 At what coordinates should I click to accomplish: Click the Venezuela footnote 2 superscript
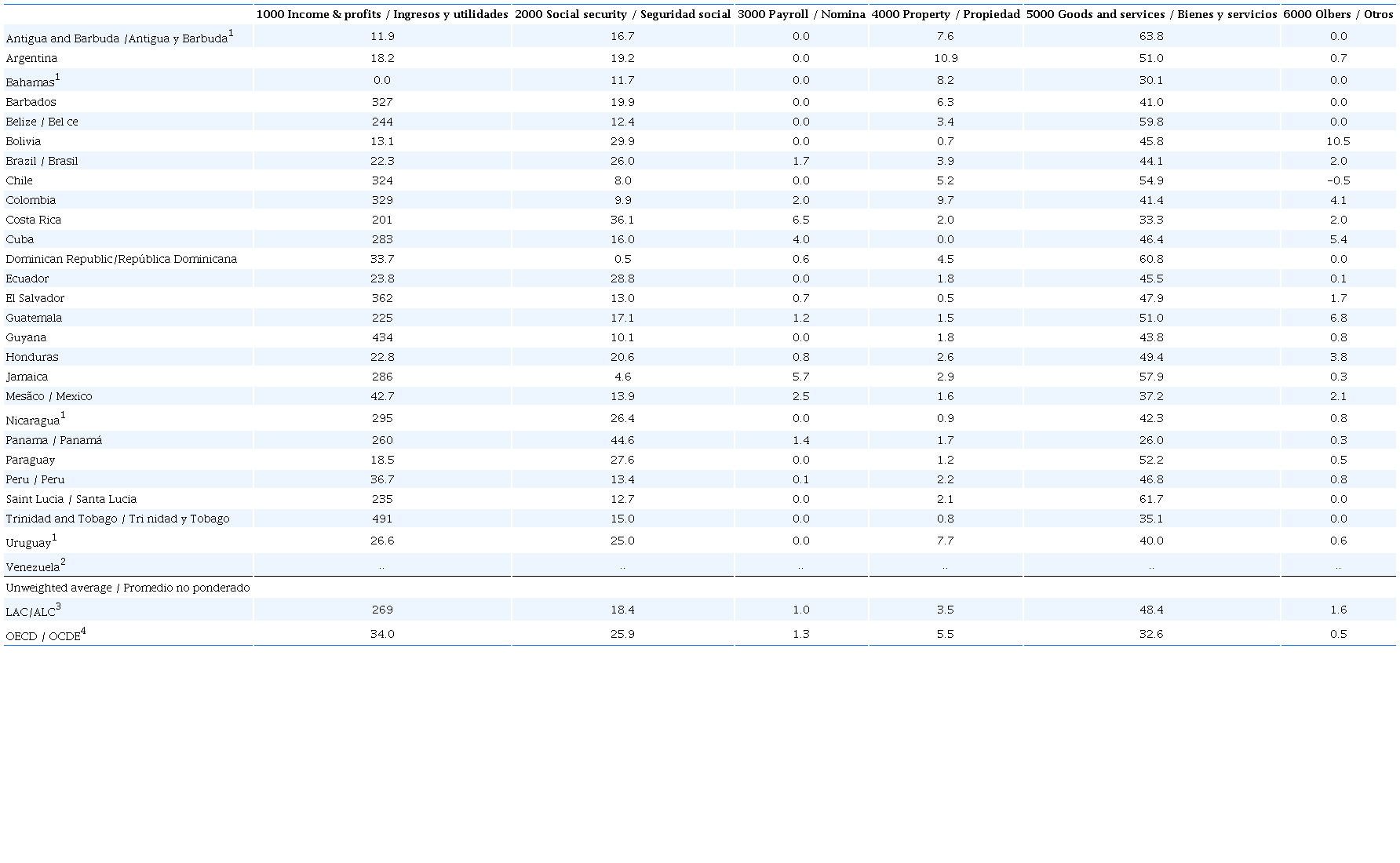click(x=63, y=562)
